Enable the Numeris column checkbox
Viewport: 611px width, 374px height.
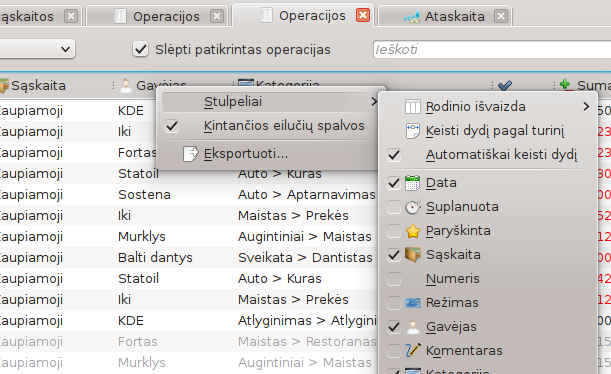click(394, 279)
